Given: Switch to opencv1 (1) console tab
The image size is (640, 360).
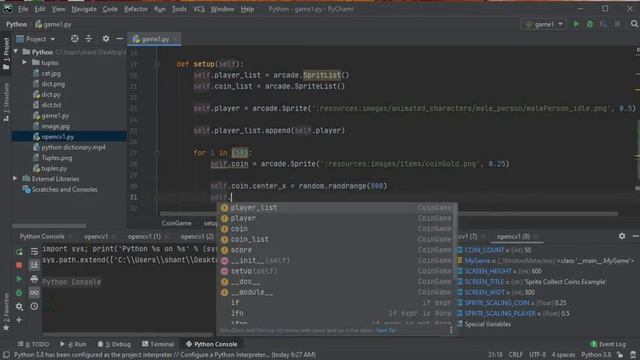Looking at the screenshot, I should coord(144,236).
